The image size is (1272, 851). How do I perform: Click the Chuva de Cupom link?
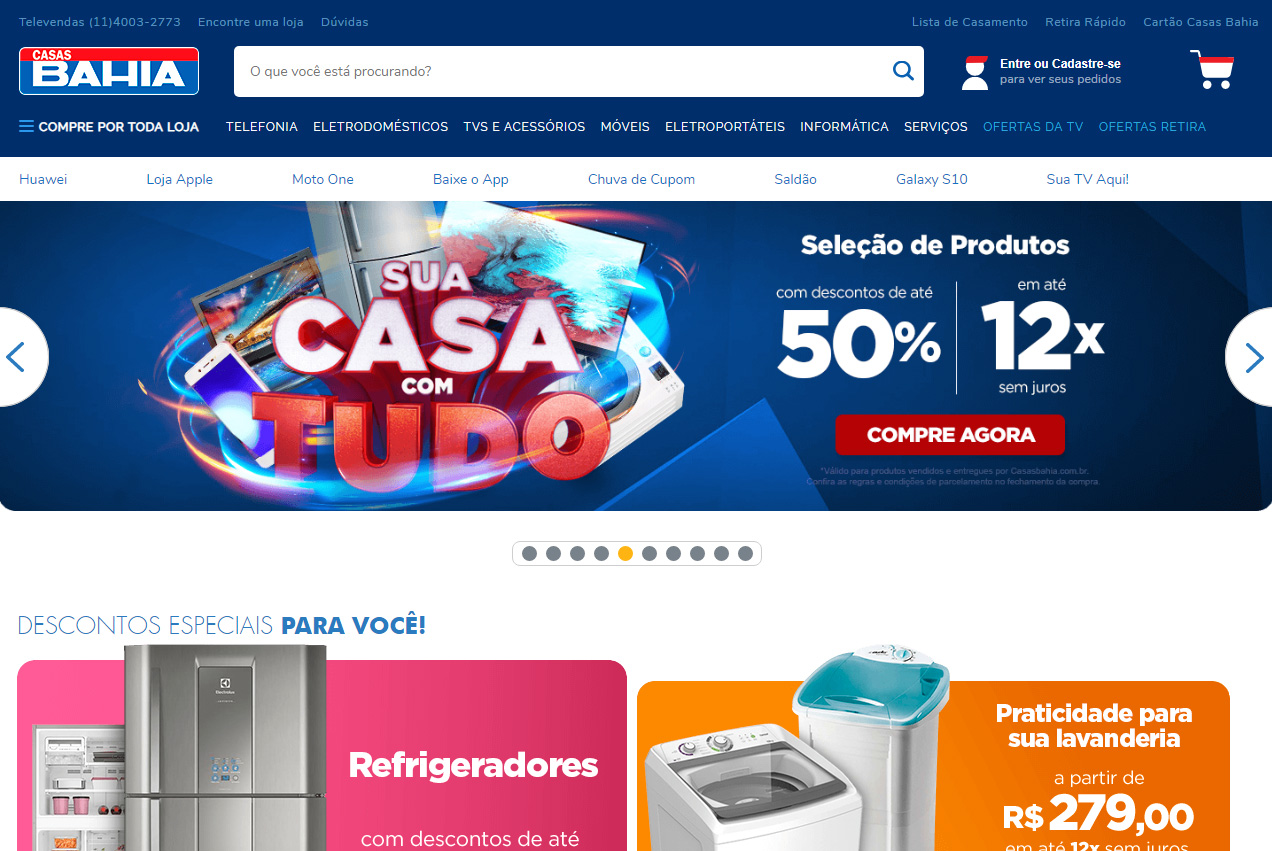[641, 179]
